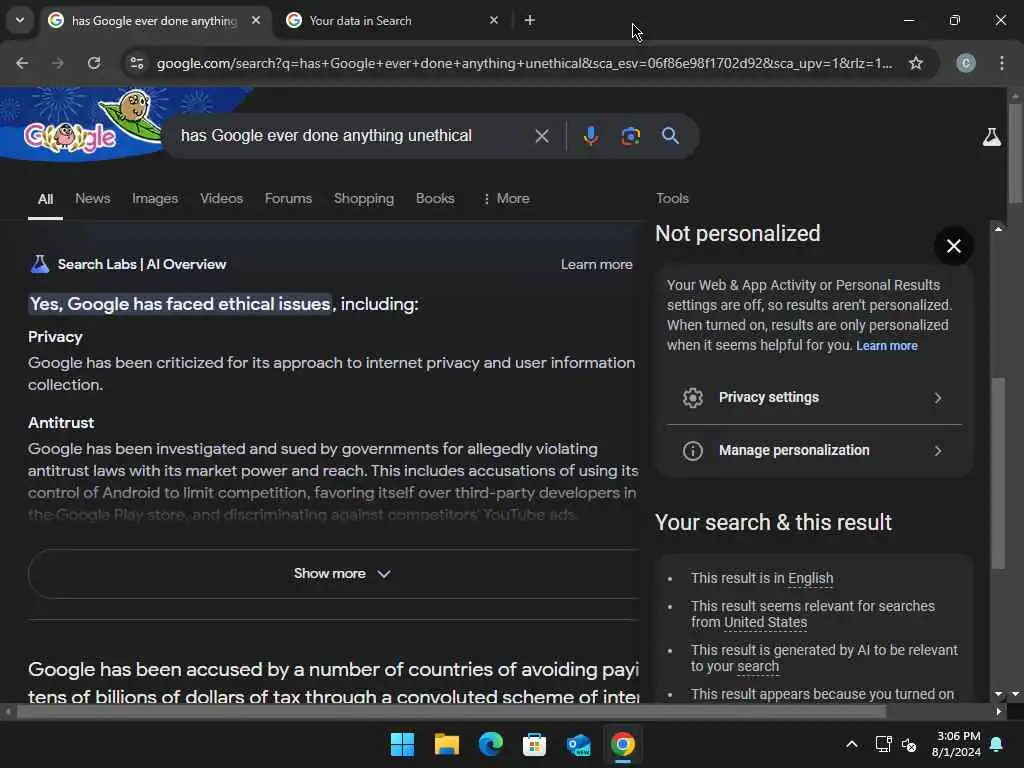Click the side panel scroll up arrow

click(x=998, y=229)
